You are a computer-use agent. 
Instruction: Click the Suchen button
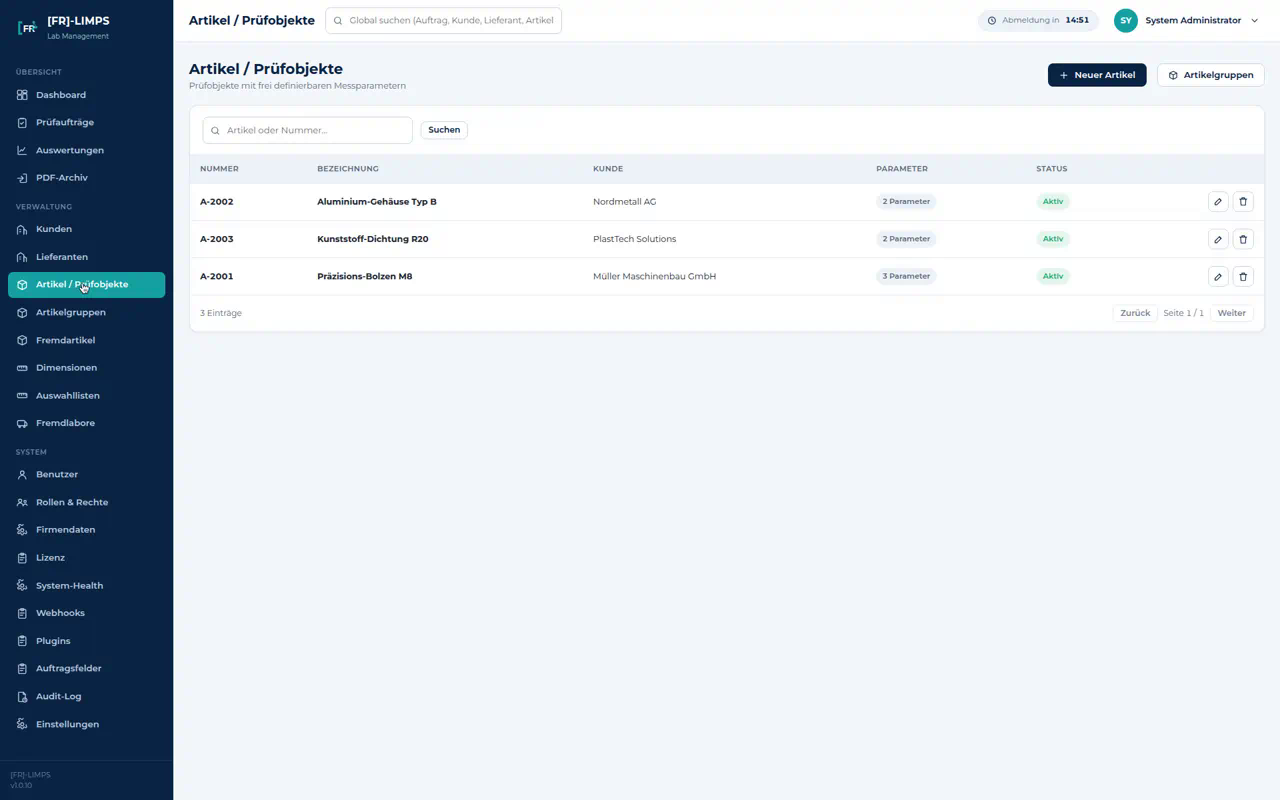[x=444, y=130]
